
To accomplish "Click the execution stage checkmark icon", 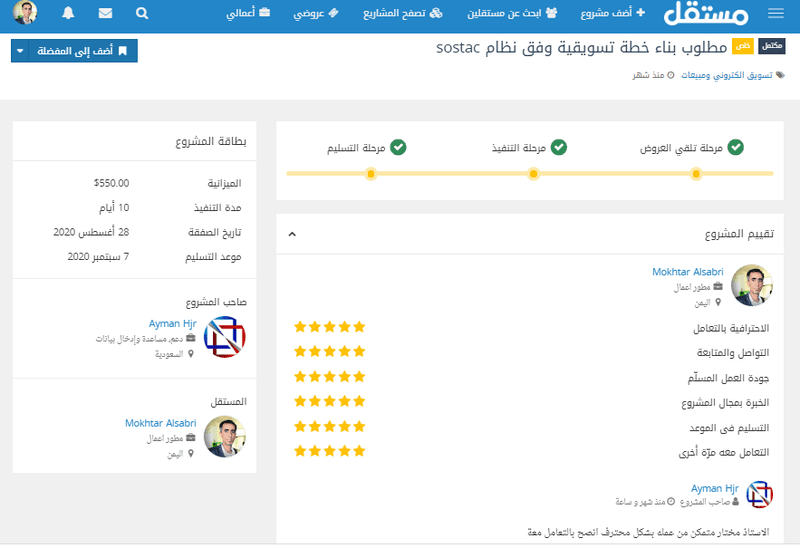I will click(x=559, y=147).
